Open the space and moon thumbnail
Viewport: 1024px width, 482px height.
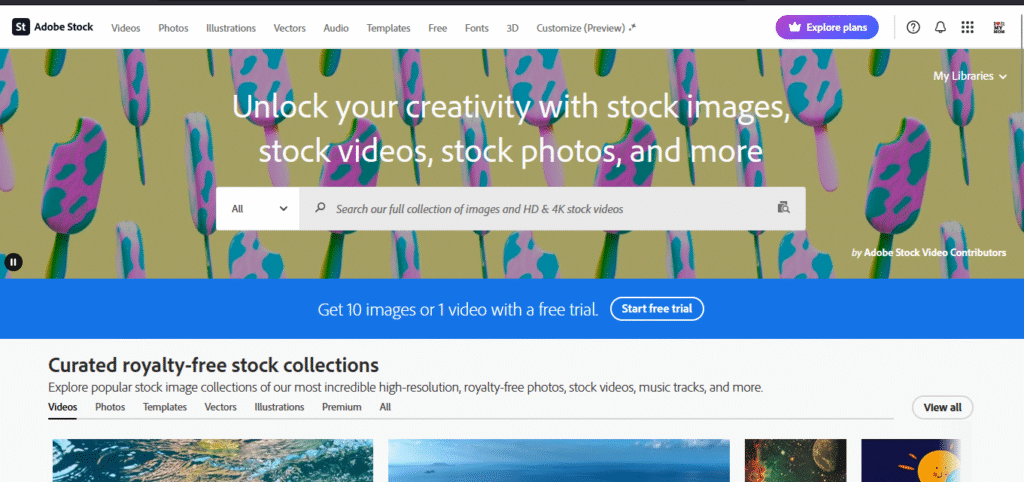795,460
